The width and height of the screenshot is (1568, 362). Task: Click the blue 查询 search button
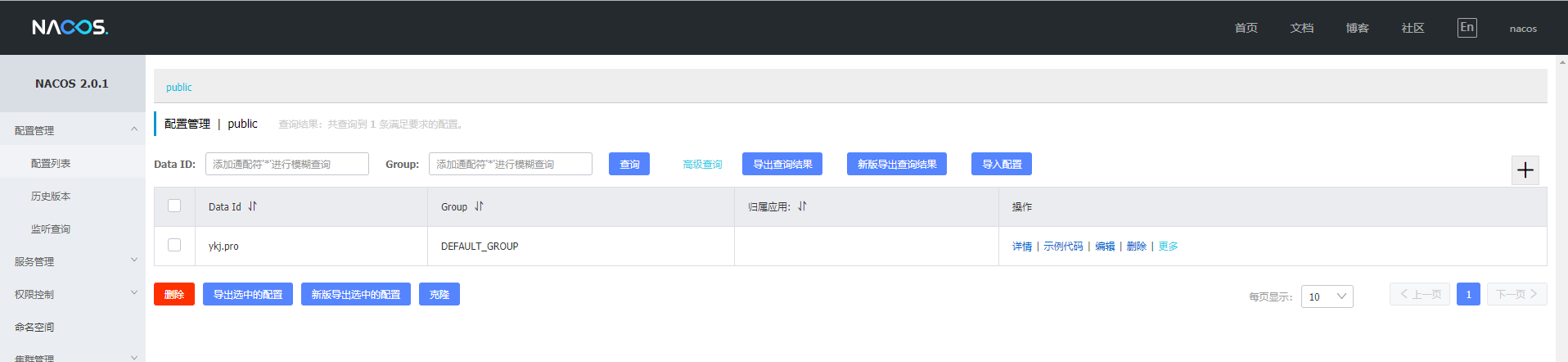(629, 165)
